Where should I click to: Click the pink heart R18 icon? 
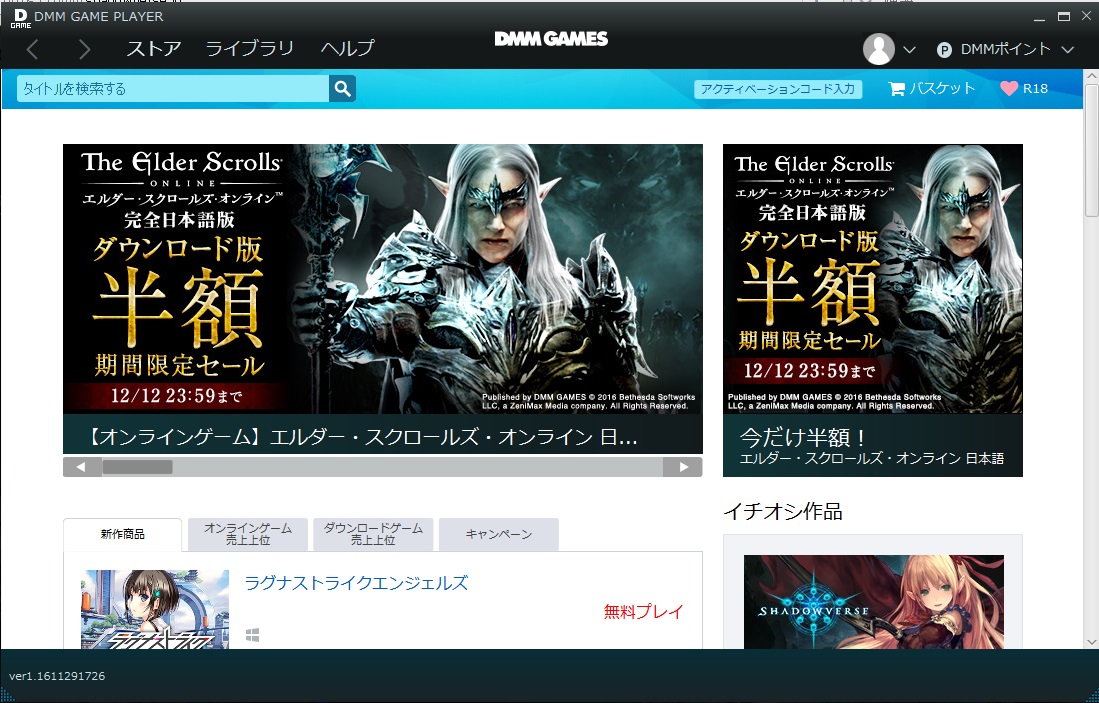point(1009,88)
